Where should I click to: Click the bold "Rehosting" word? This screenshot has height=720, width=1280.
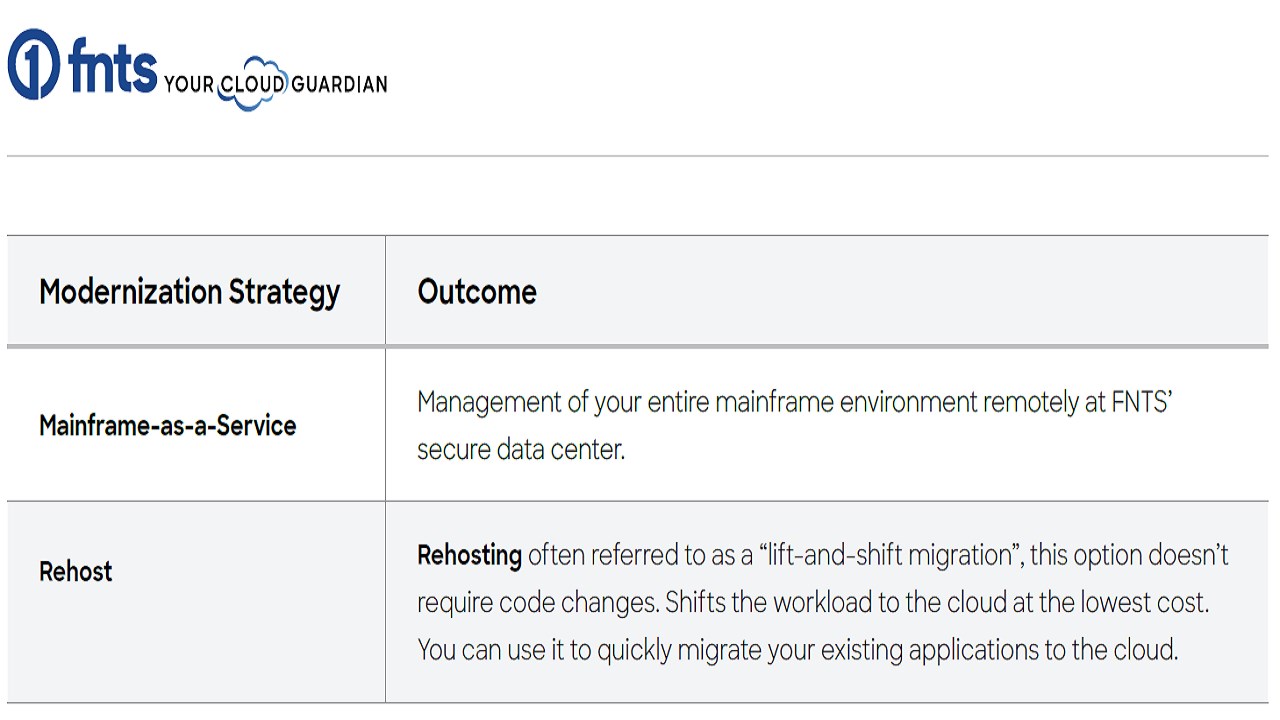pos(469,555)
